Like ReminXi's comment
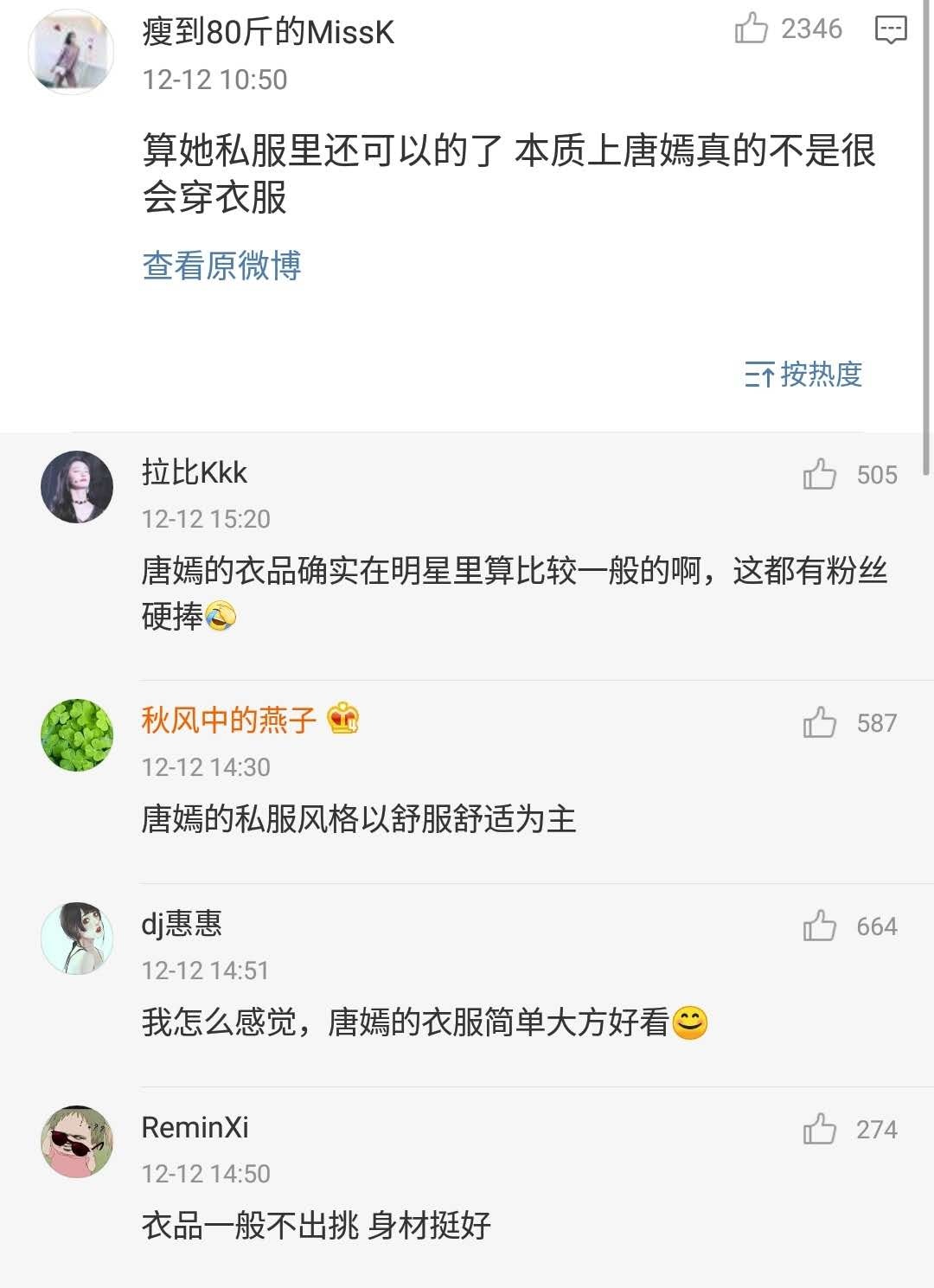Screen dimensions: 934x1288 (x=819, y=1129)
